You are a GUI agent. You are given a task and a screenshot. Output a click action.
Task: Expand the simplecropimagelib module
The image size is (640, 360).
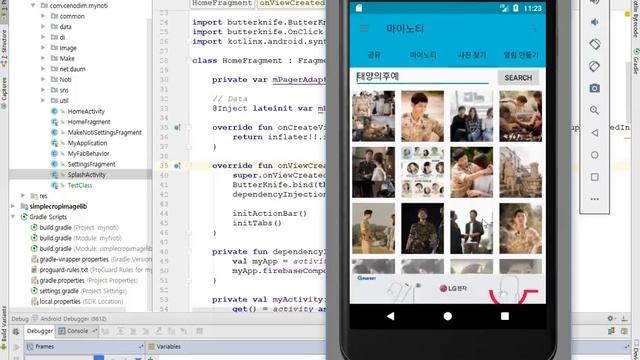click(x=13, y=206)
